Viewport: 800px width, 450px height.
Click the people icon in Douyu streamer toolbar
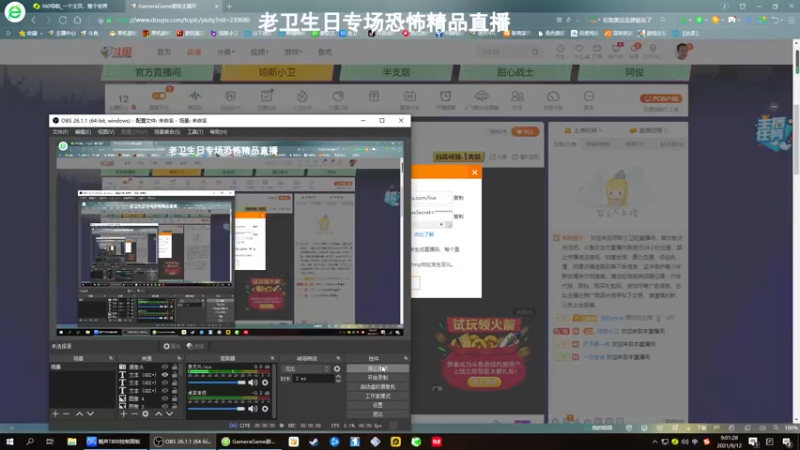[x=517, y=98]
